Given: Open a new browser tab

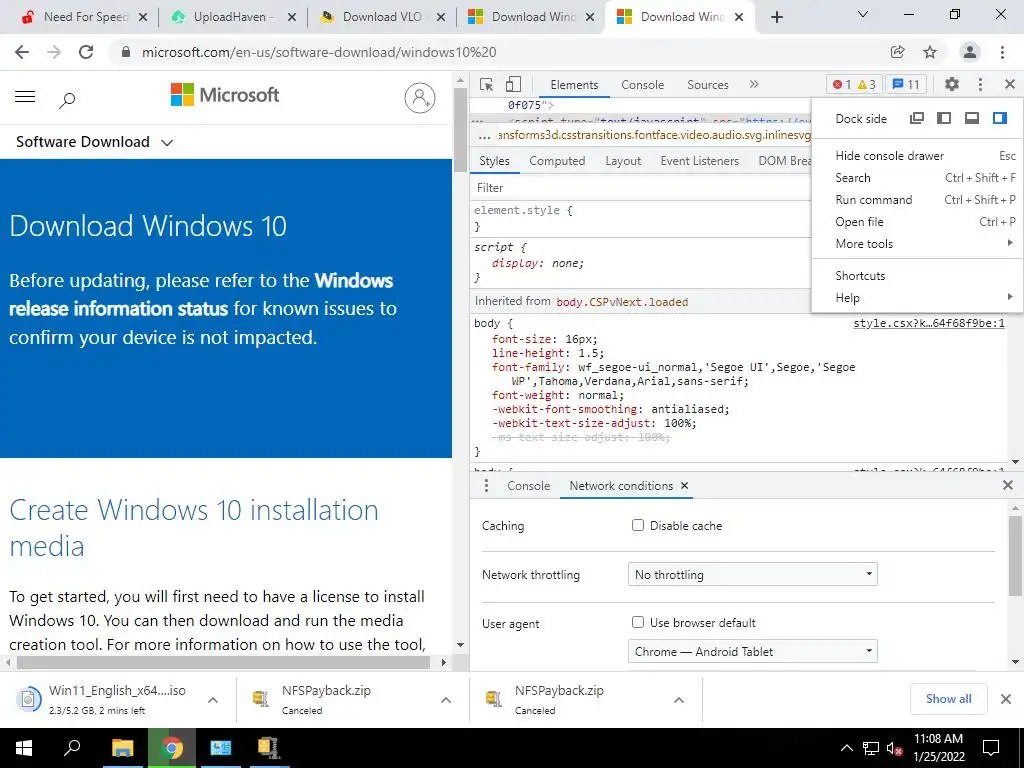Looking at the screenshot, I should [x=776, y=18].
